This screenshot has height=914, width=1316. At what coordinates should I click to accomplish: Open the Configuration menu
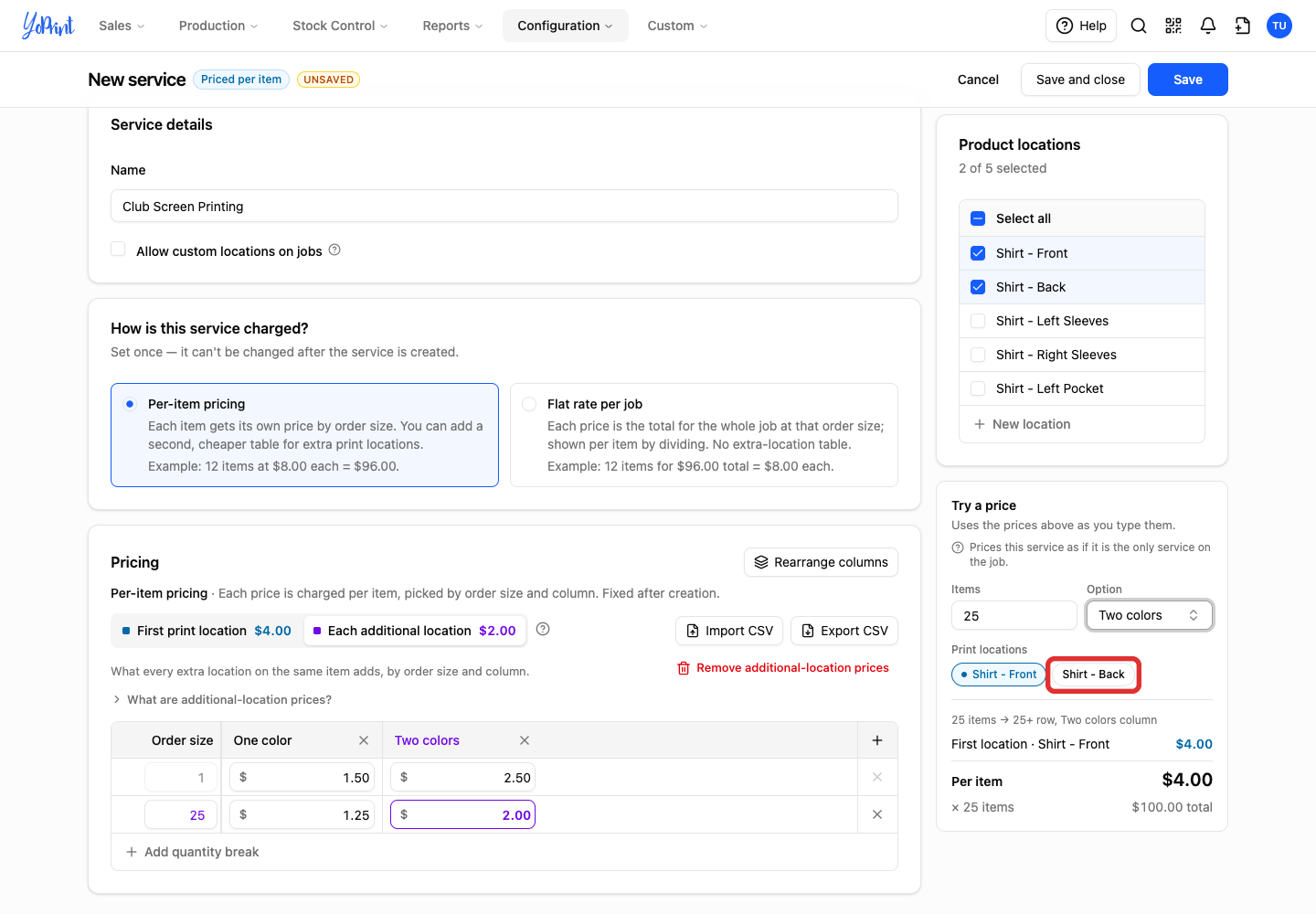(x=565, y=26)
